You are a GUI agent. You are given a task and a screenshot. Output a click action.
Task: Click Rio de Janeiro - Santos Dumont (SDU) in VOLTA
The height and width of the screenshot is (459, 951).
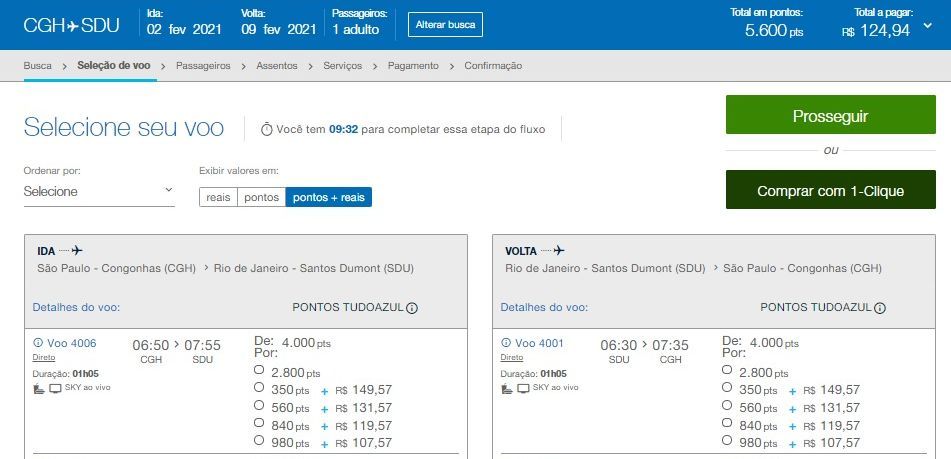[605, 268]
